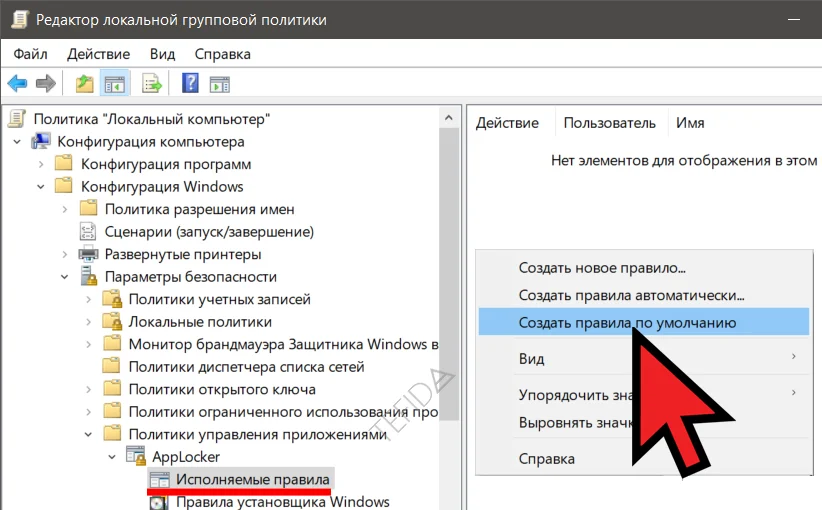Select the Исполняемые правила tree item

pyautogui.click(x=253, y=479)
